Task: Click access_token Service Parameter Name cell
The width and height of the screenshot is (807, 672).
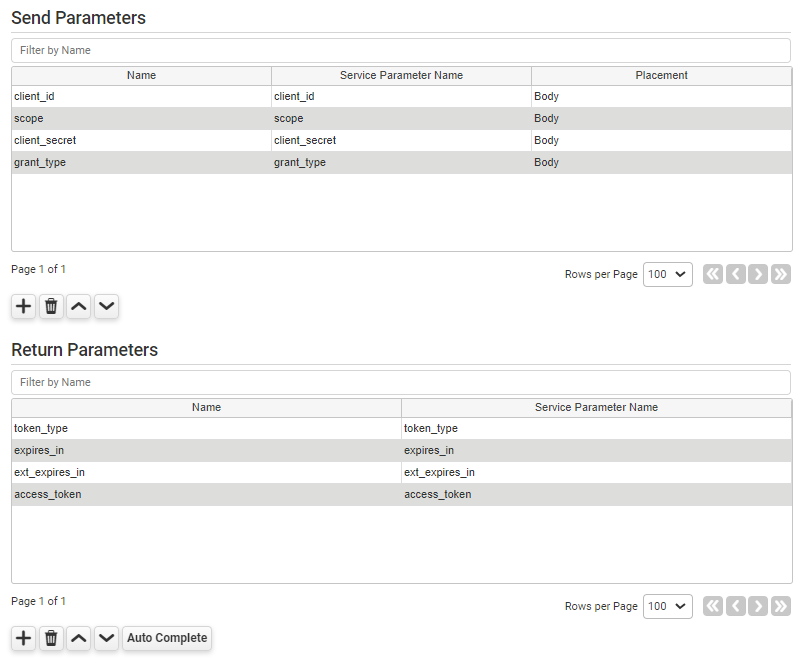Action: pos(597,494)
